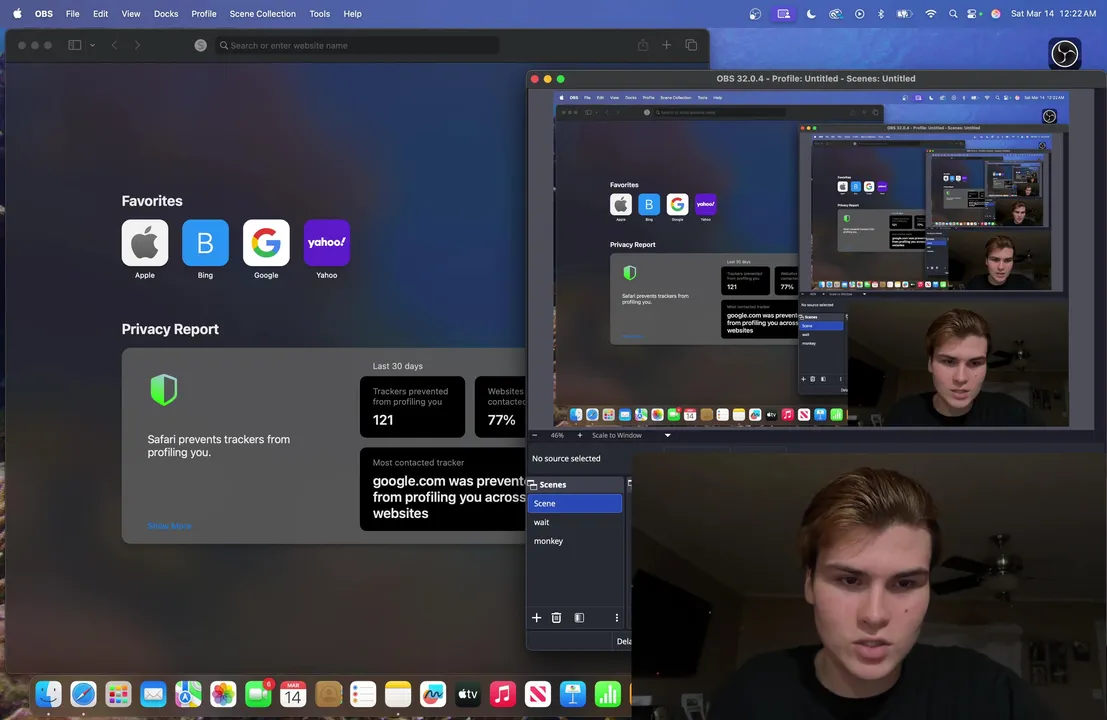The height and width of the screenshot is (720, 1107).
Task: Click the Show More link in Privacy Report
Action: (x=169, y=526)
